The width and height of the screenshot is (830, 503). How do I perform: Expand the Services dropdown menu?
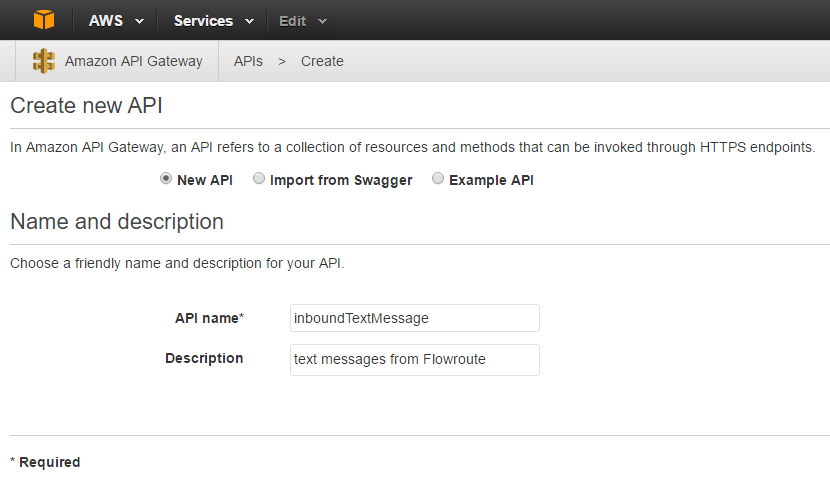click(x=214, y=21)
